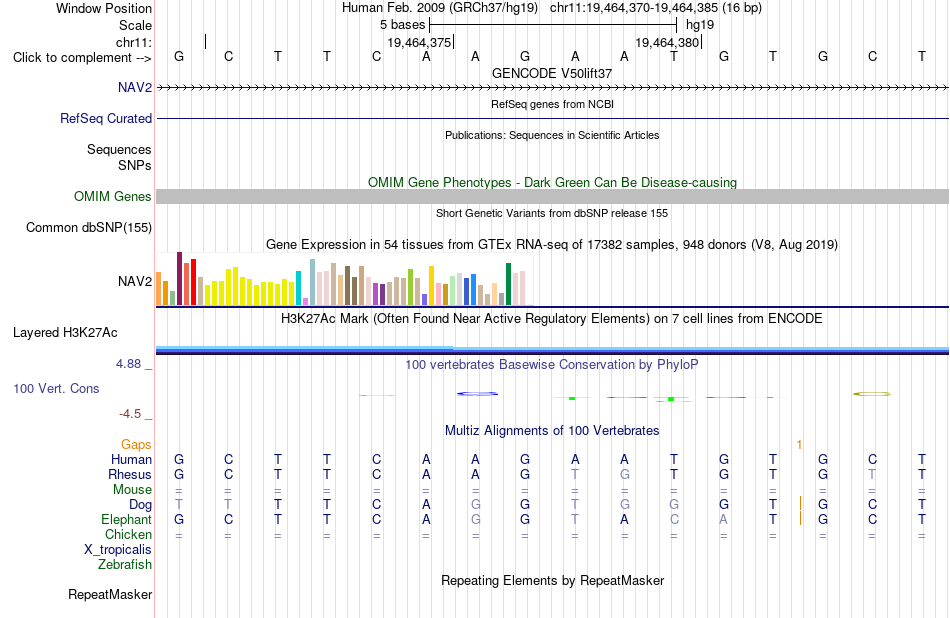Screen dimensions: 950x618
Task: Open the GTEx 'Gene Expression in 54 tissues' title
Action: (552, 245)
